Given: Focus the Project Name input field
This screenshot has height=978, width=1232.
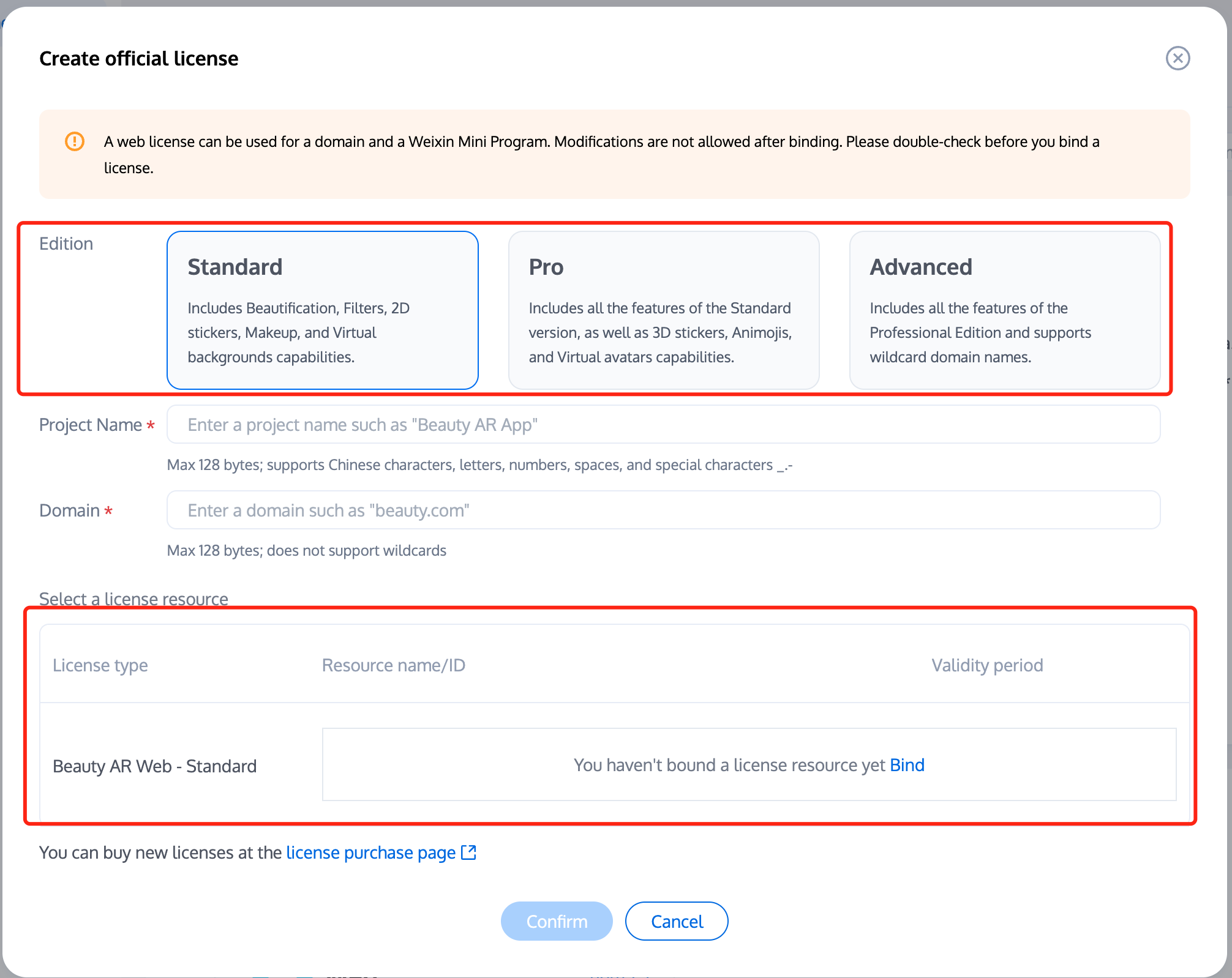Looking at the screenshot, I should click(664, 424).
